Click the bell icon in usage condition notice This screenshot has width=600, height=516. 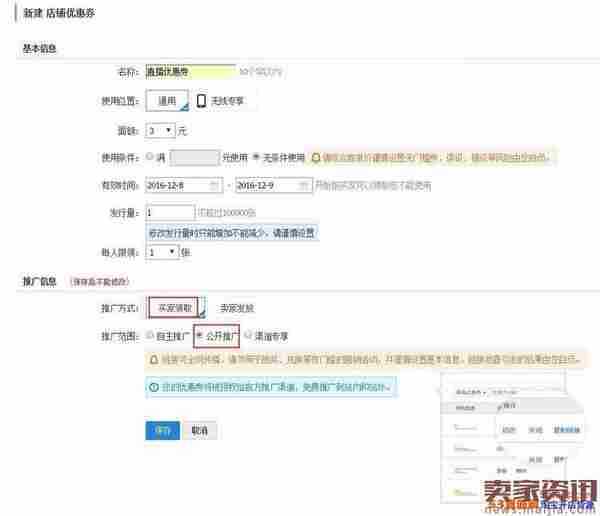point(316,157)
